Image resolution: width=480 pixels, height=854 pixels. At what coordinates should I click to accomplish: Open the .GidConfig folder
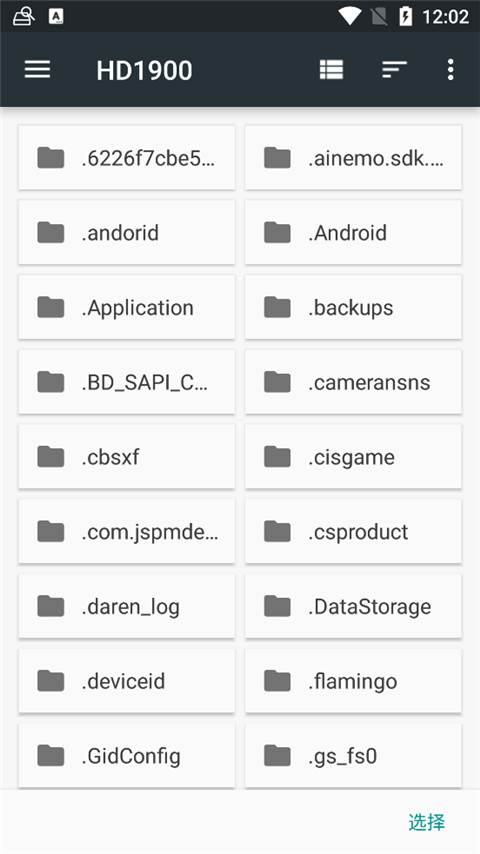(x=127, y=755)
